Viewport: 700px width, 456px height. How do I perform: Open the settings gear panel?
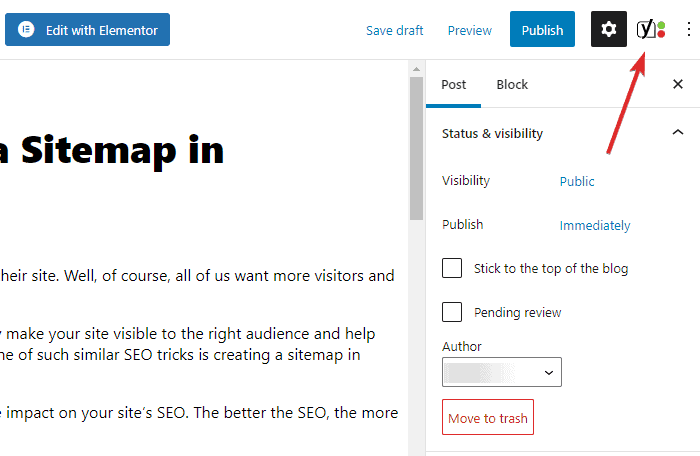(x=609, y=30)
